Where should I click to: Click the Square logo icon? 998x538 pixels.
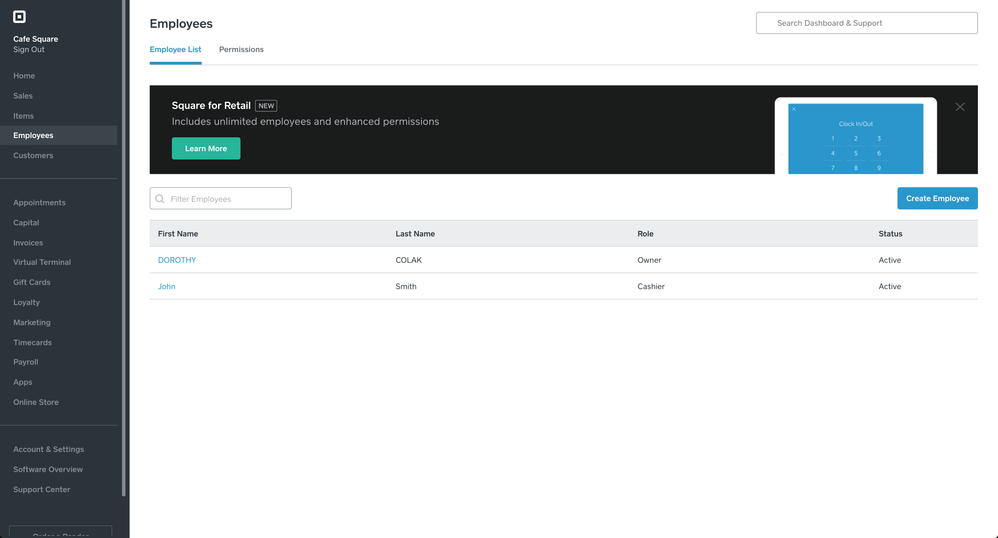click(x=19, y=17)
